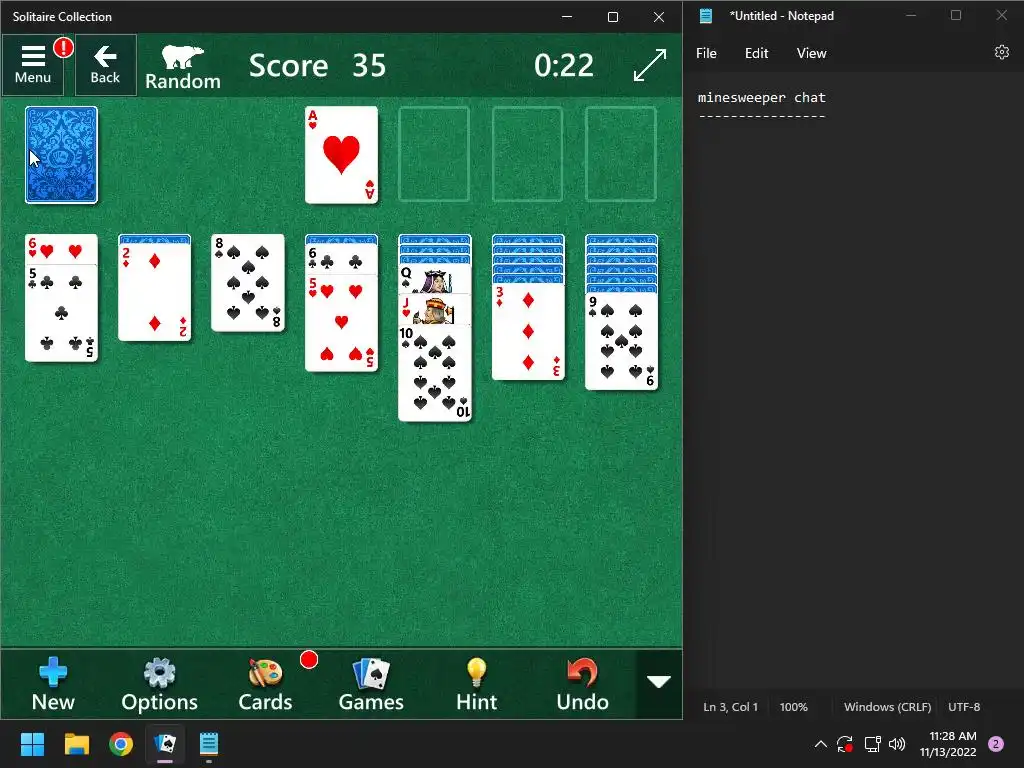This screenshot has height=768, width=1024.
Task: Click the 100% zoom status in Notepad
Action: (x=793, y=707)
